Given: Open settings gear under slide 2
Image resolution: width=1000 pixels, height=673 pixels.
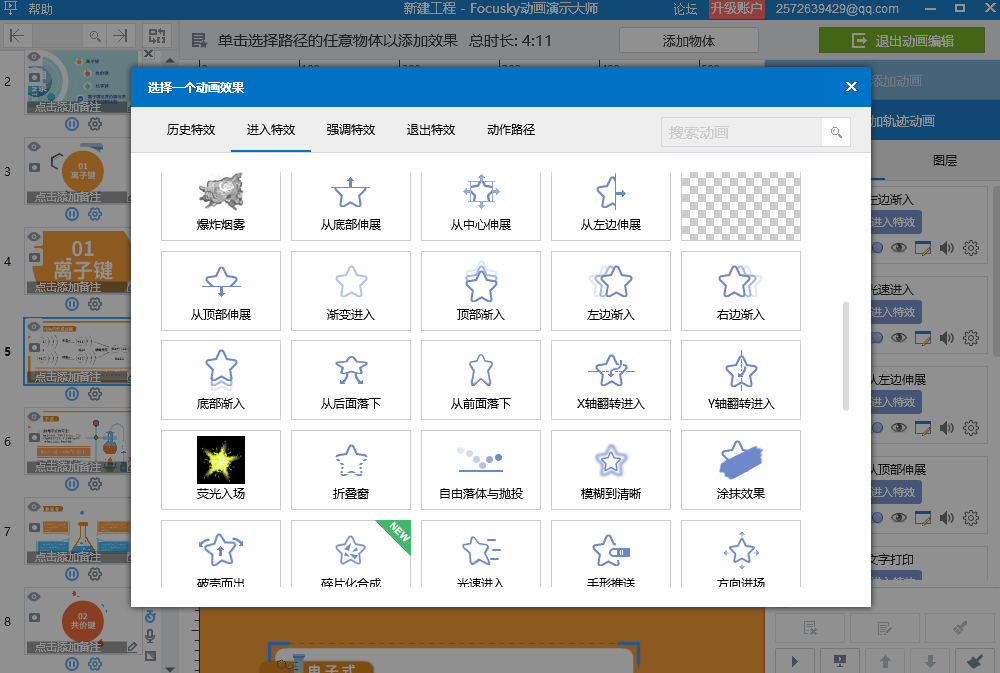Looking at the screenshot, I should (95, 124).
